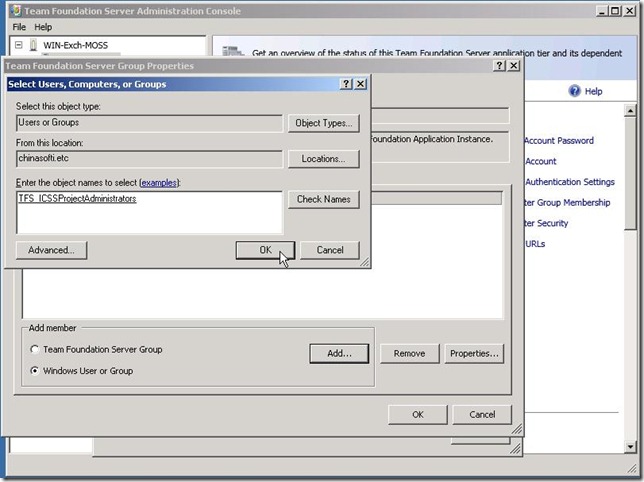Click the Add... member button
Image resolution: width=644 pixels, height=482 pixels.
click(339, 353)
